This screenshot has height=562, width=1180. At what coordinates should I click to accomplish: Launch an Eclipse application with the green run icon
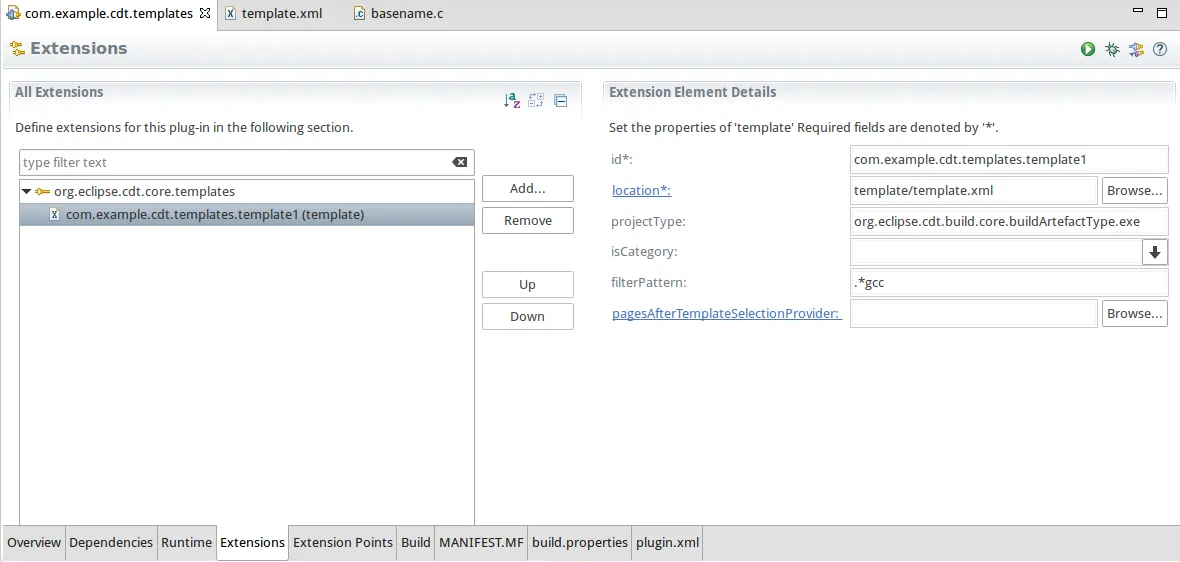coord(1088,49)
